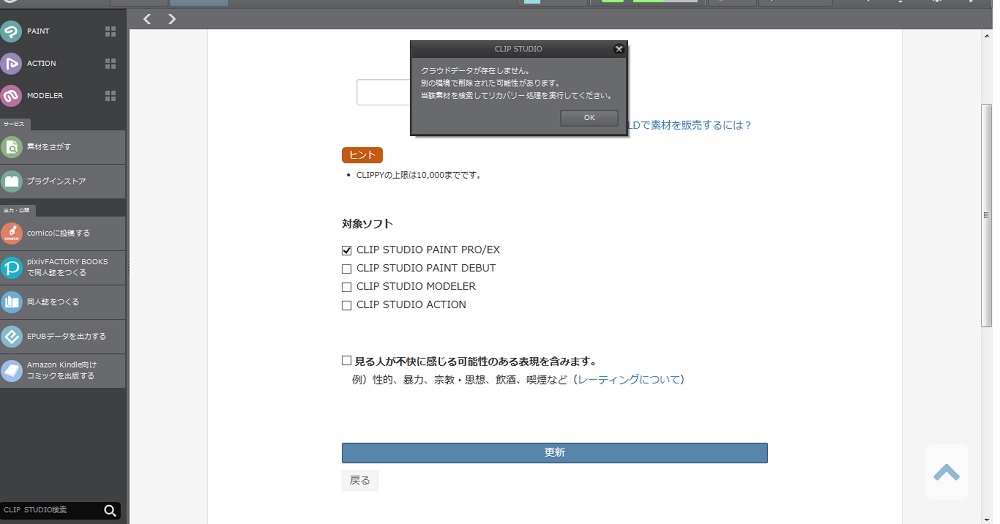Confirm the dialog with OK
The height and width of the screenshot is (524, 1000).
click(589, 118)
